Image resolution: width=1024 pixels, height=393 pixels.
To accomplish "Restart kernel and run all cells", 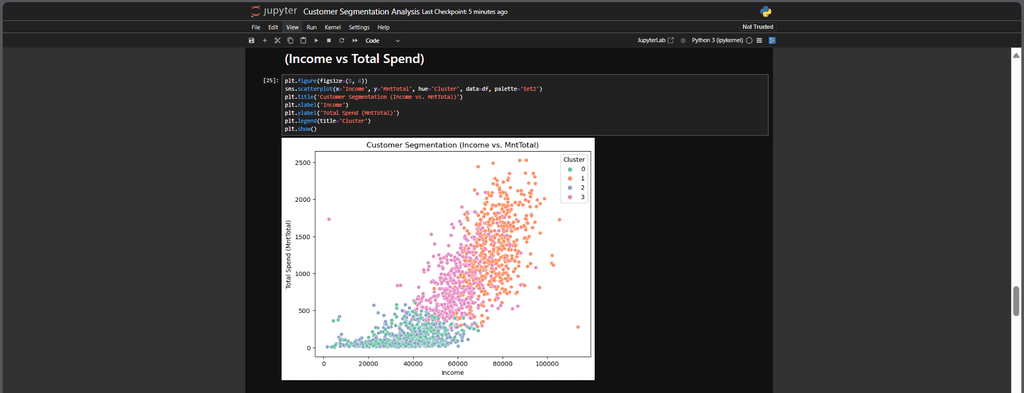I will 355,40.
